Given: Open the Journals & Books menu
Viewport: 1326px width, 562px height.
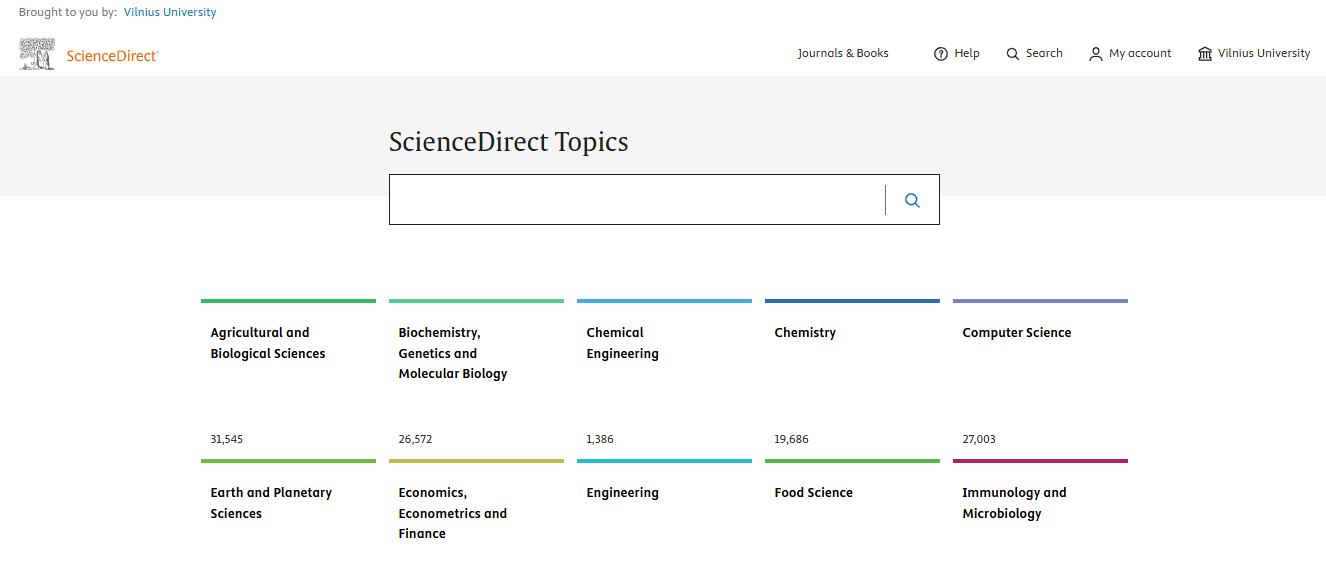Looking at the screenshot, I should [843, 54].
